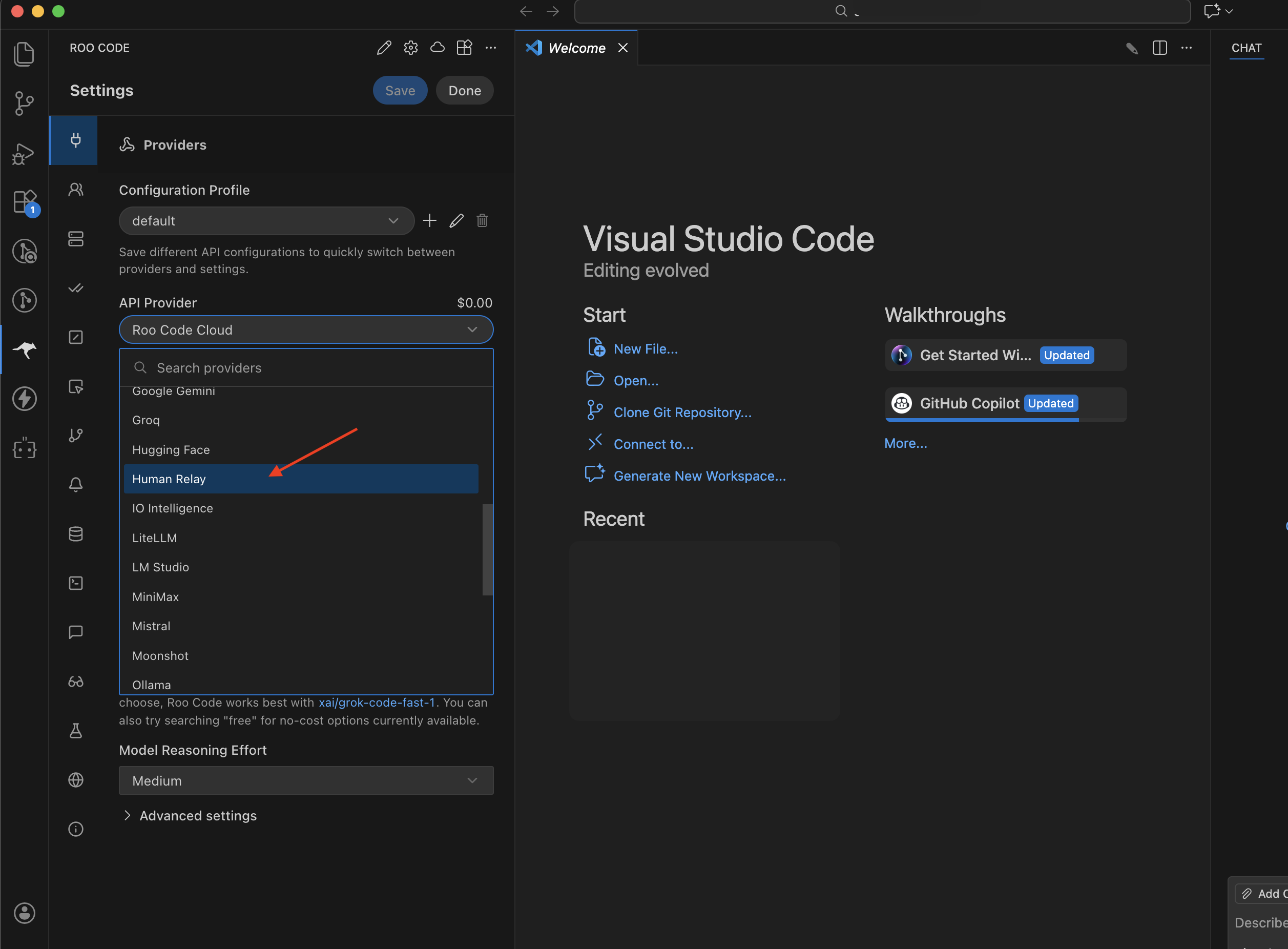Screen dimensions: 1288x949
Task: Open the Model Reasoning Effort dropdown
Action: (306, 781)
